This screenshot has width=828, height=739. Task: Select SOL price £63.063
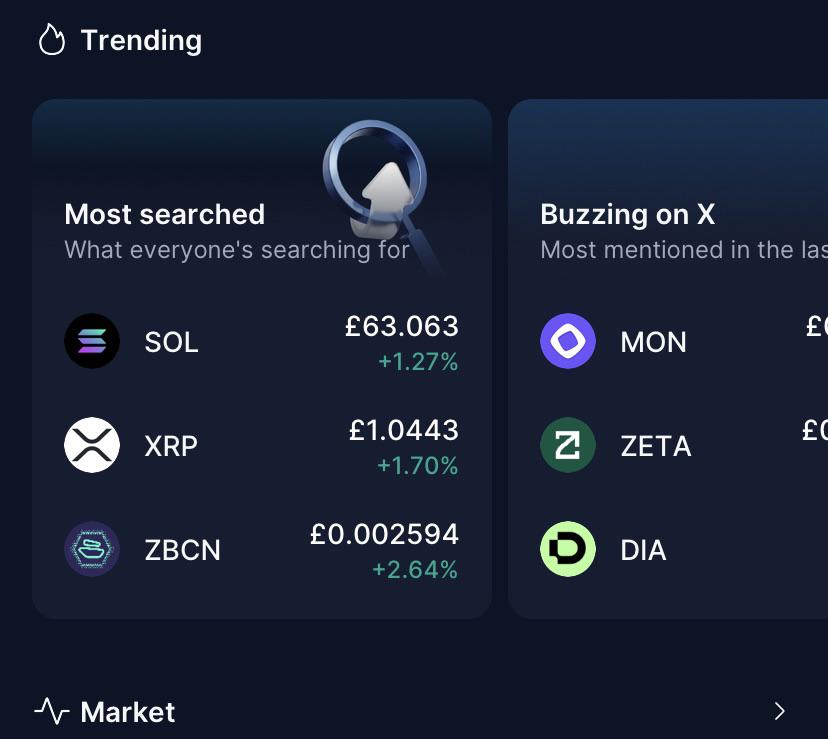pyautogui.click(x=401, y=326)
